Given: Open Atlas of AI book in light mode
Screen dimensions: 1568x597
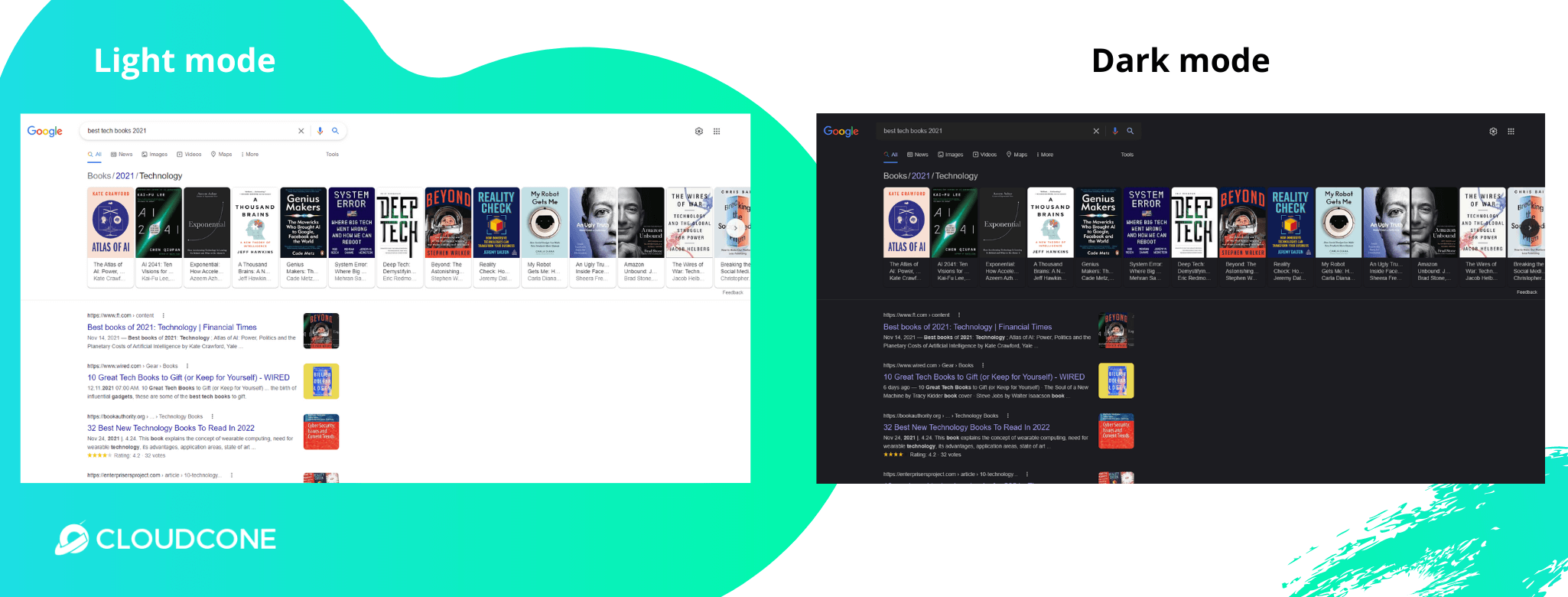Looking at the screenshot, I should tap(111, 236).
